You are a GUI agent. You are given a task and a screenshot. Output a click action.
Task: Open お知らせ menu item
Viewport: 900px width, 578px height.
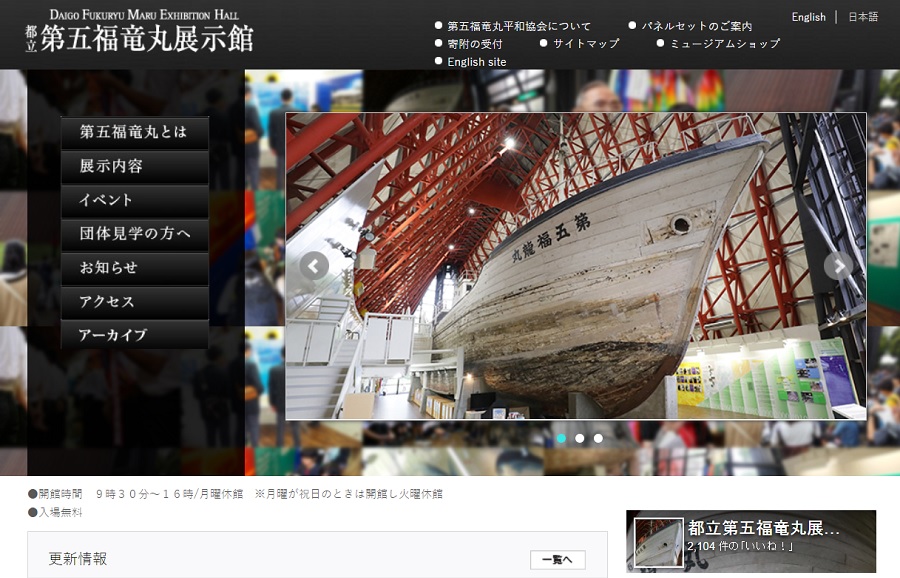(x=135, y=268)
